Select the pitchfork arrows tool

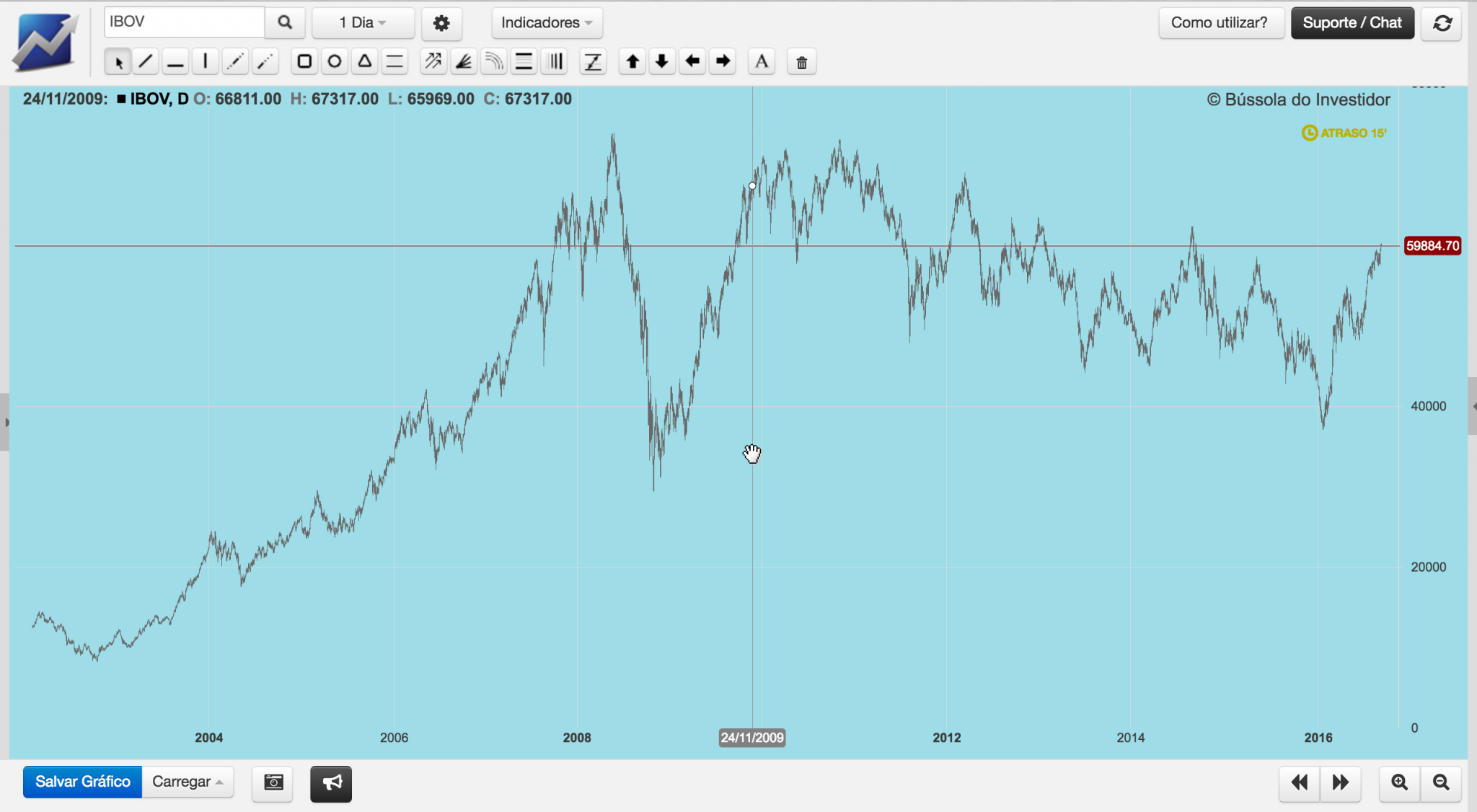click(x=433, y=62)
